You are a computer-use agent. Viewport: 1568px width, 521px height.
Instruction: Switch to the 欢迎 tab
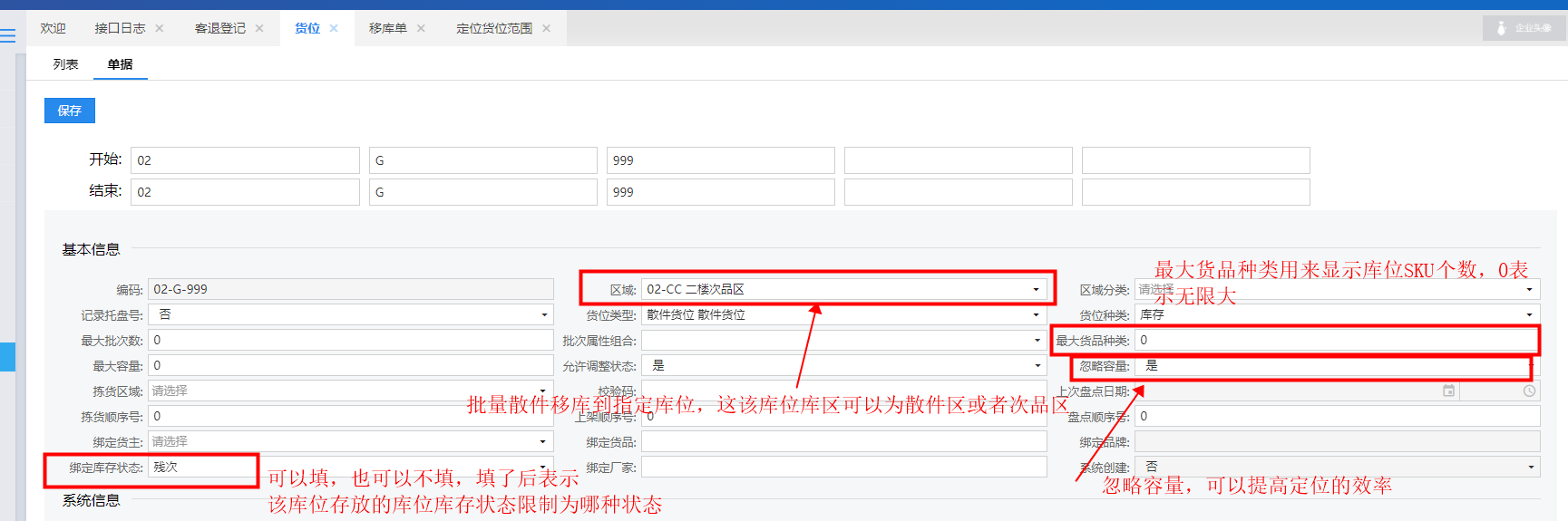click(x=53, y=28)
